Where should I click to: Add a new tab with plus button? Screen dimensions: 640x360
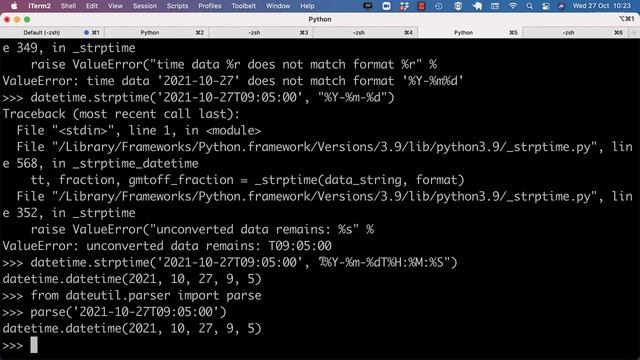634,32
